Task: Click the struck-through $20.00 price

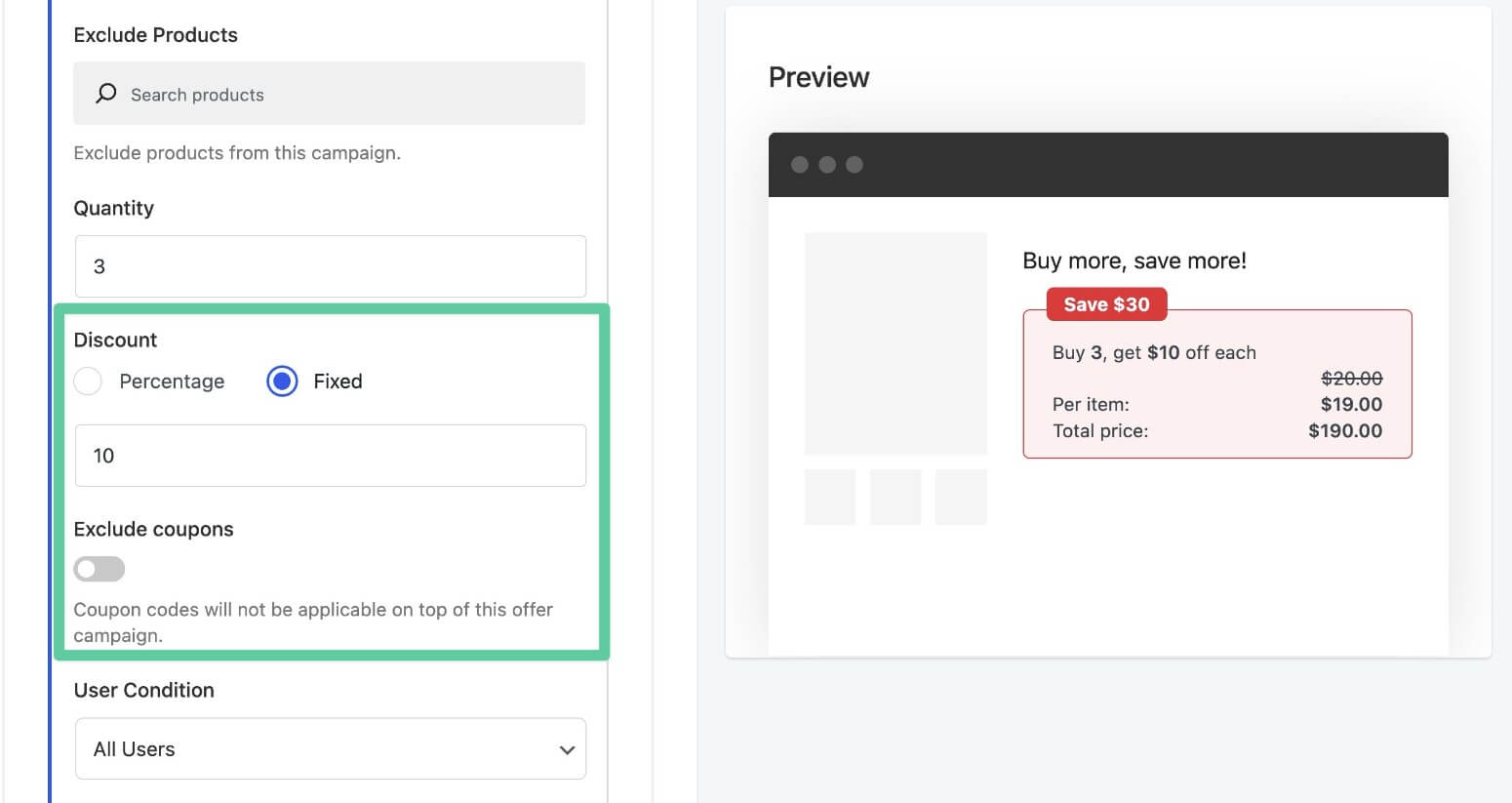Action: point(1351,378)
